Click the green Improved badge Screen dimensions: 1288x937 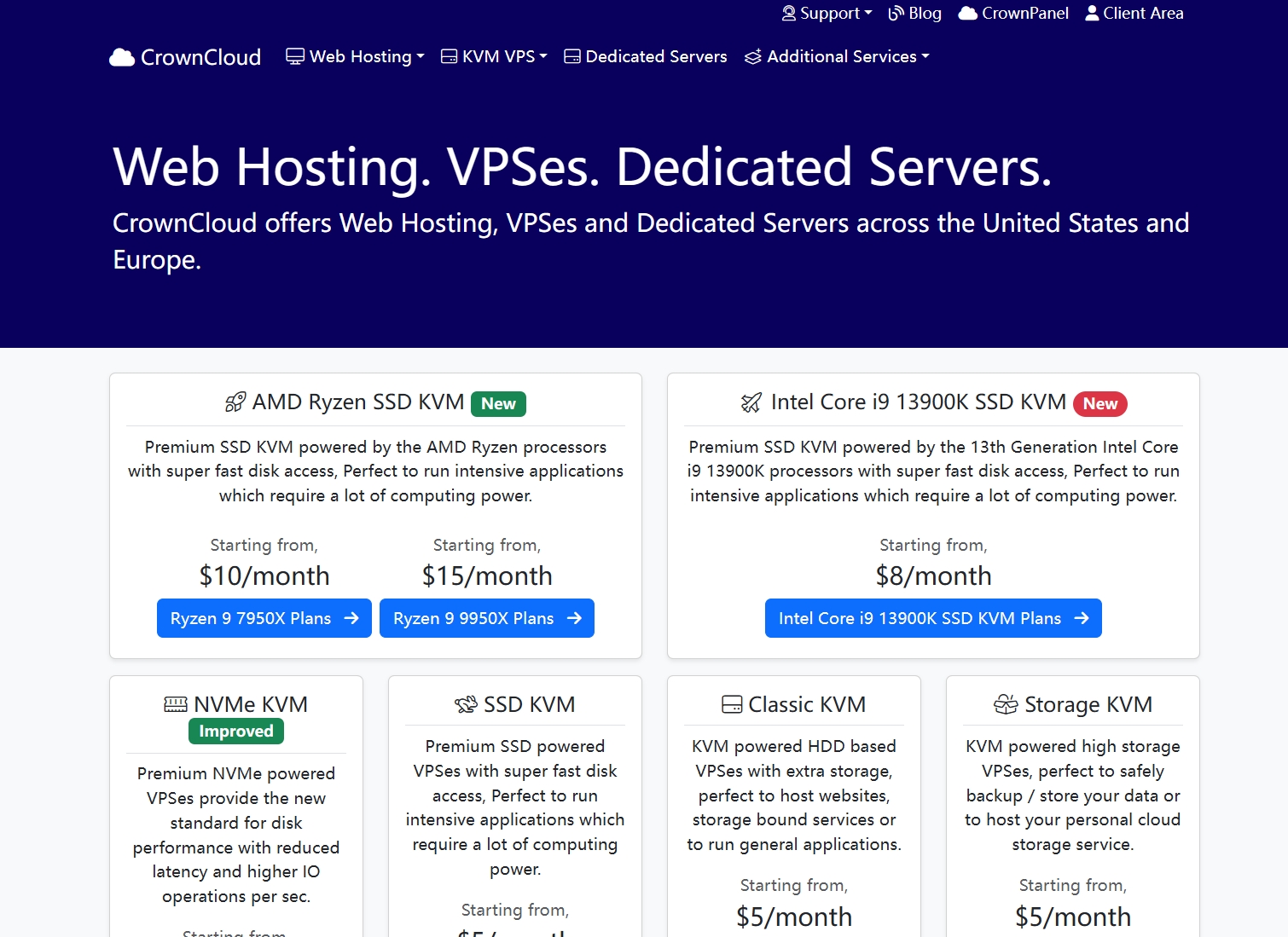(236, 731)
